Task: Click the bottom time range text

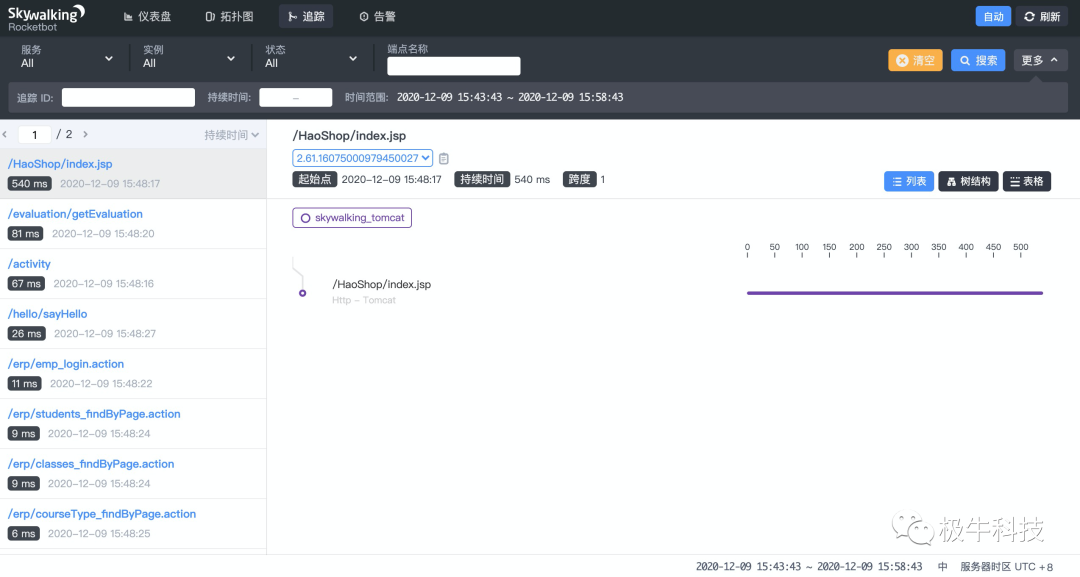Action: [809, 566]
